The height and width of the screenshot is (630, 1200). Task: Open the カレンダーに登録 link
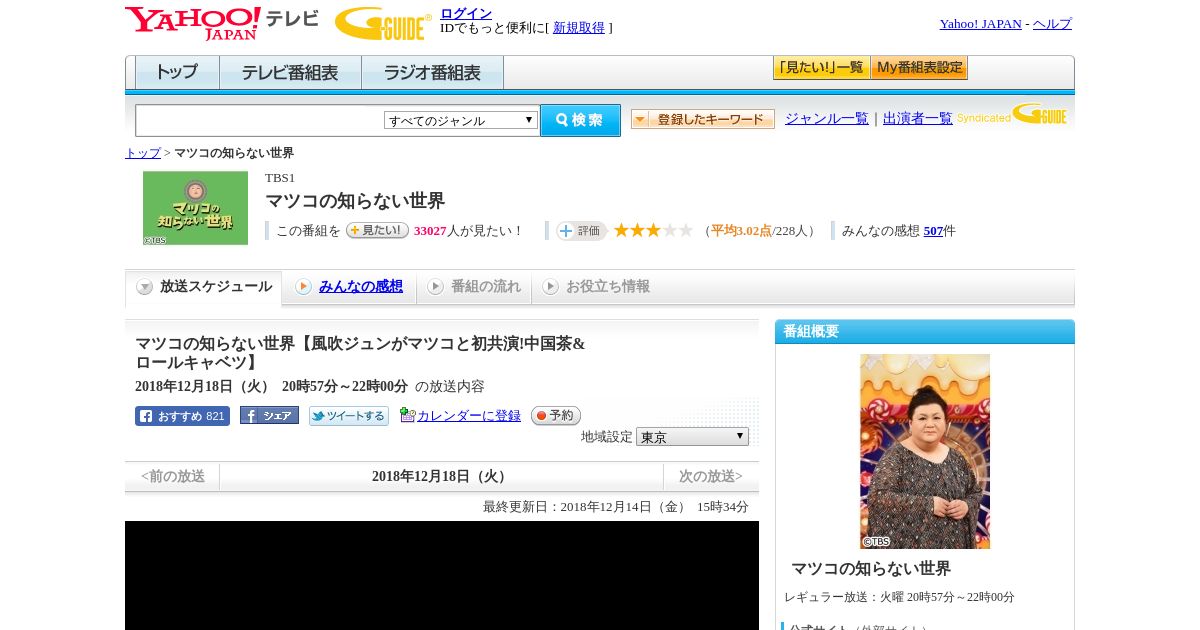coord(469,416)
